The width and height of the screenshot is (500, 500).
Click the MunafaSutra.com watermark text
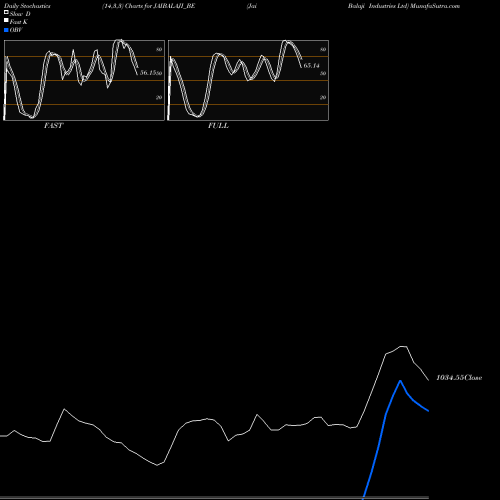coord(435,6)
